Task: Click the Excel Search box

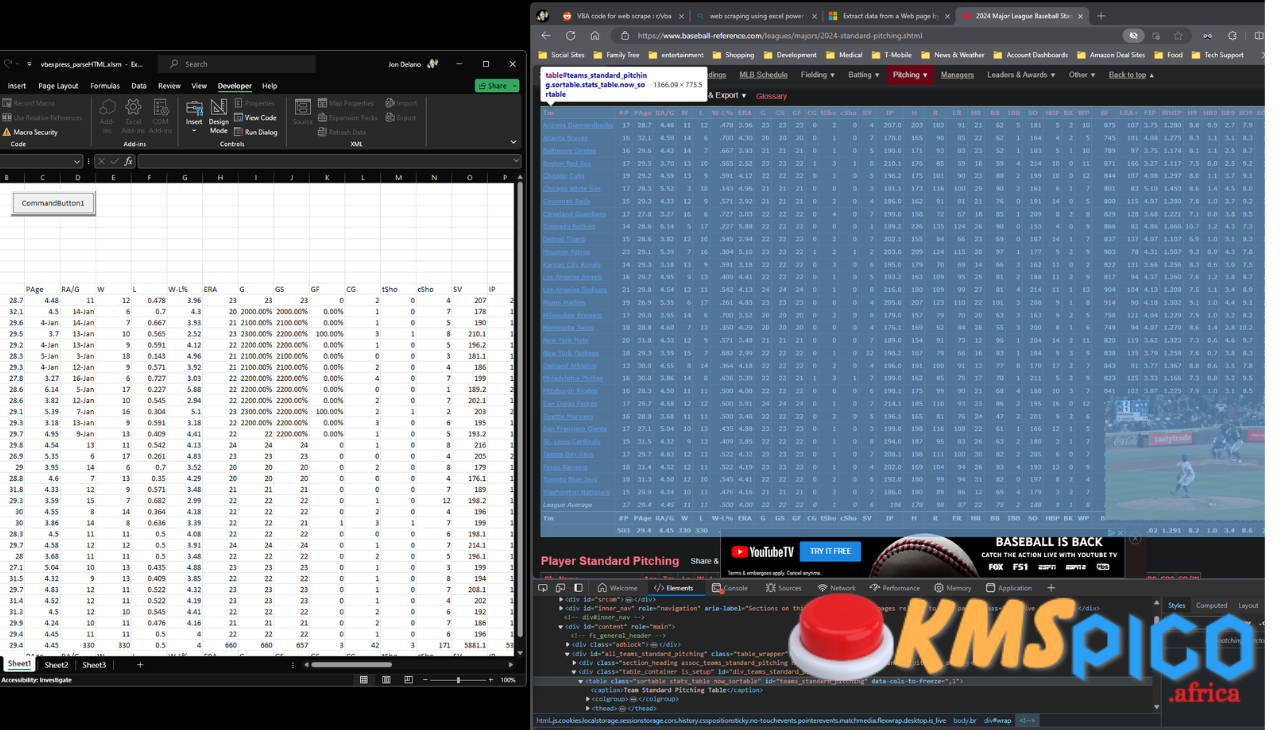Action: point(238,64)
